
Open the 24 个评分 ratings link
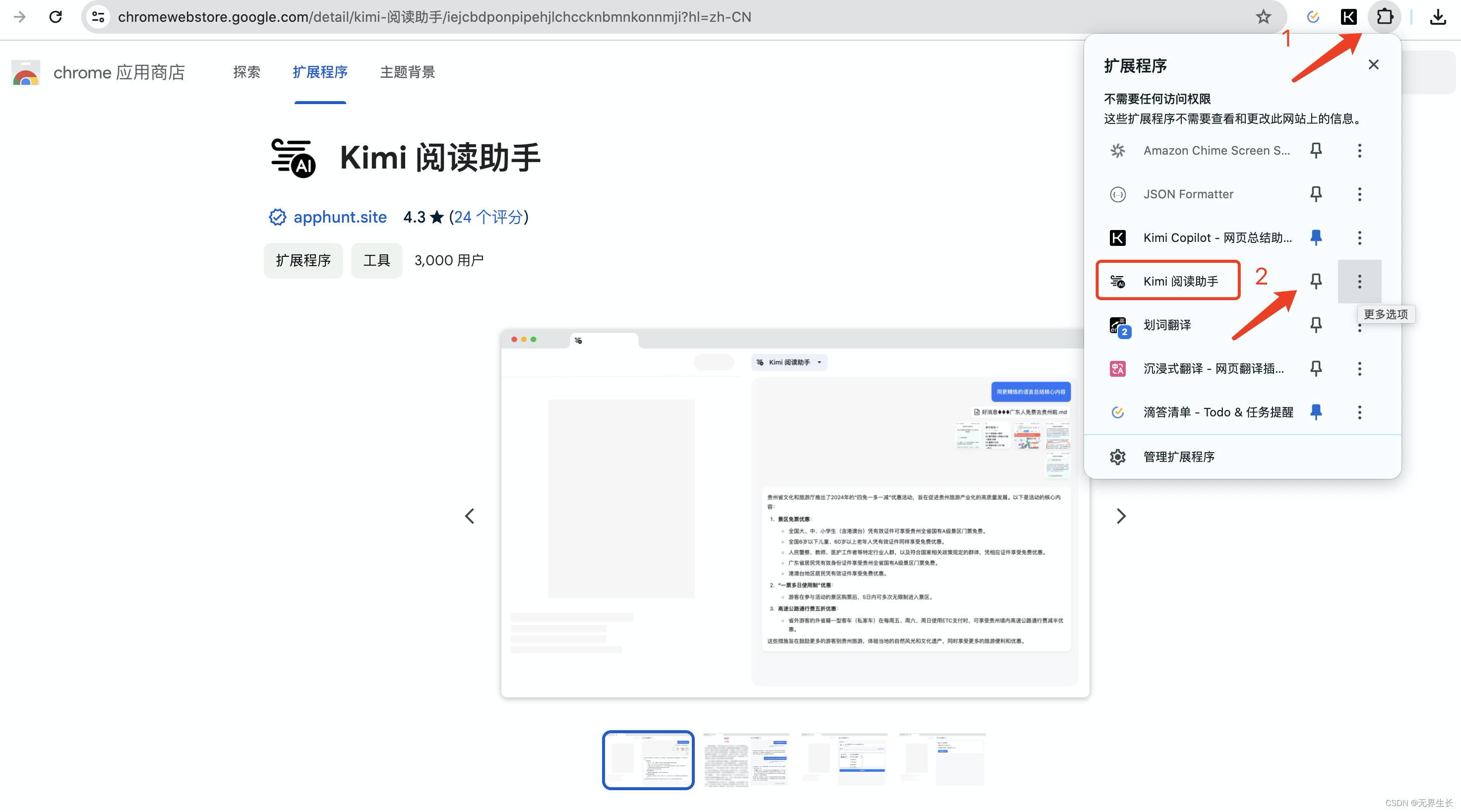488,217
